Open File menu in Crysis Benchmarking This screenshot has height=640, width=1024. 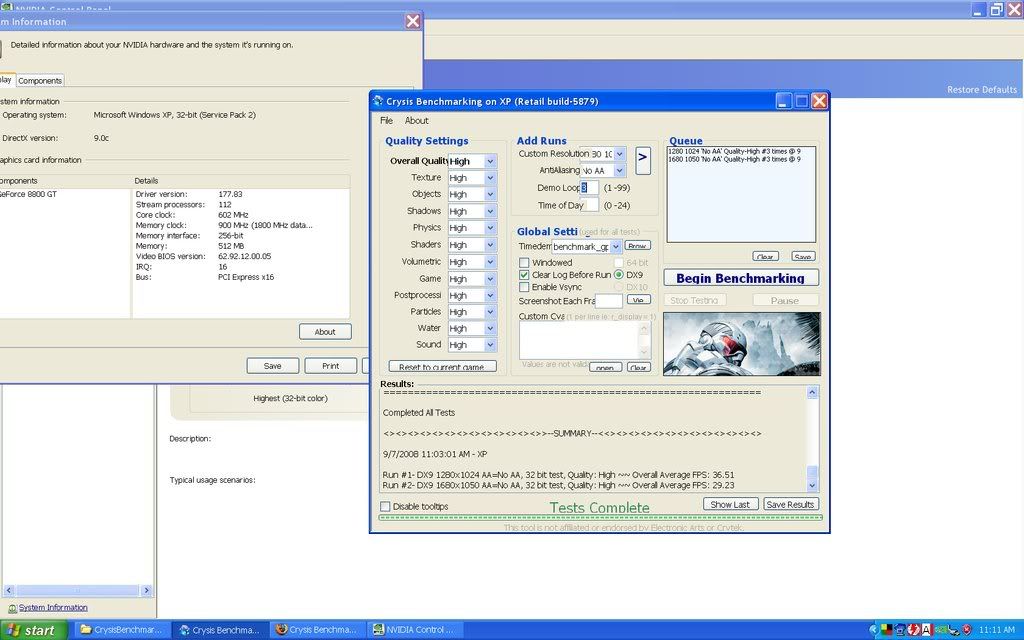click(387, 121)
